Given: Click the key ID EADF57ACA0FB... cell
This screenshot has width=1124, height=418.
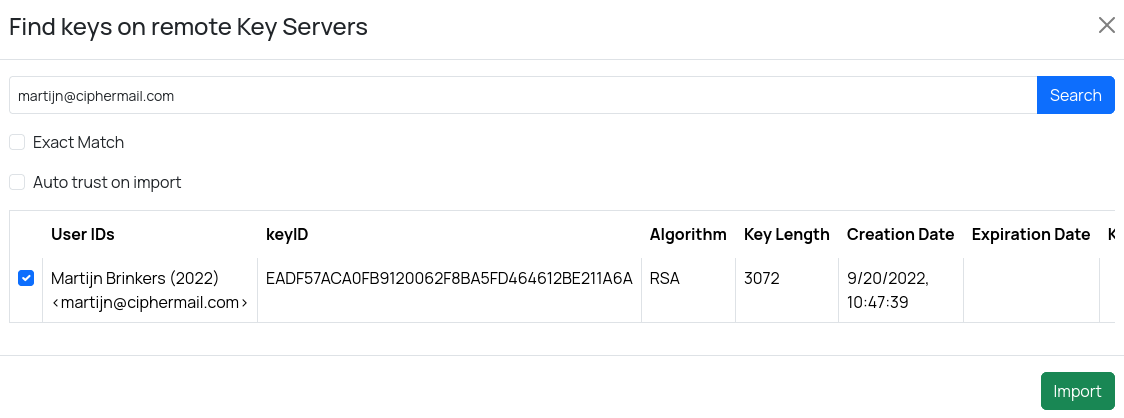Looking at the screenshot, I should (449, 278).
